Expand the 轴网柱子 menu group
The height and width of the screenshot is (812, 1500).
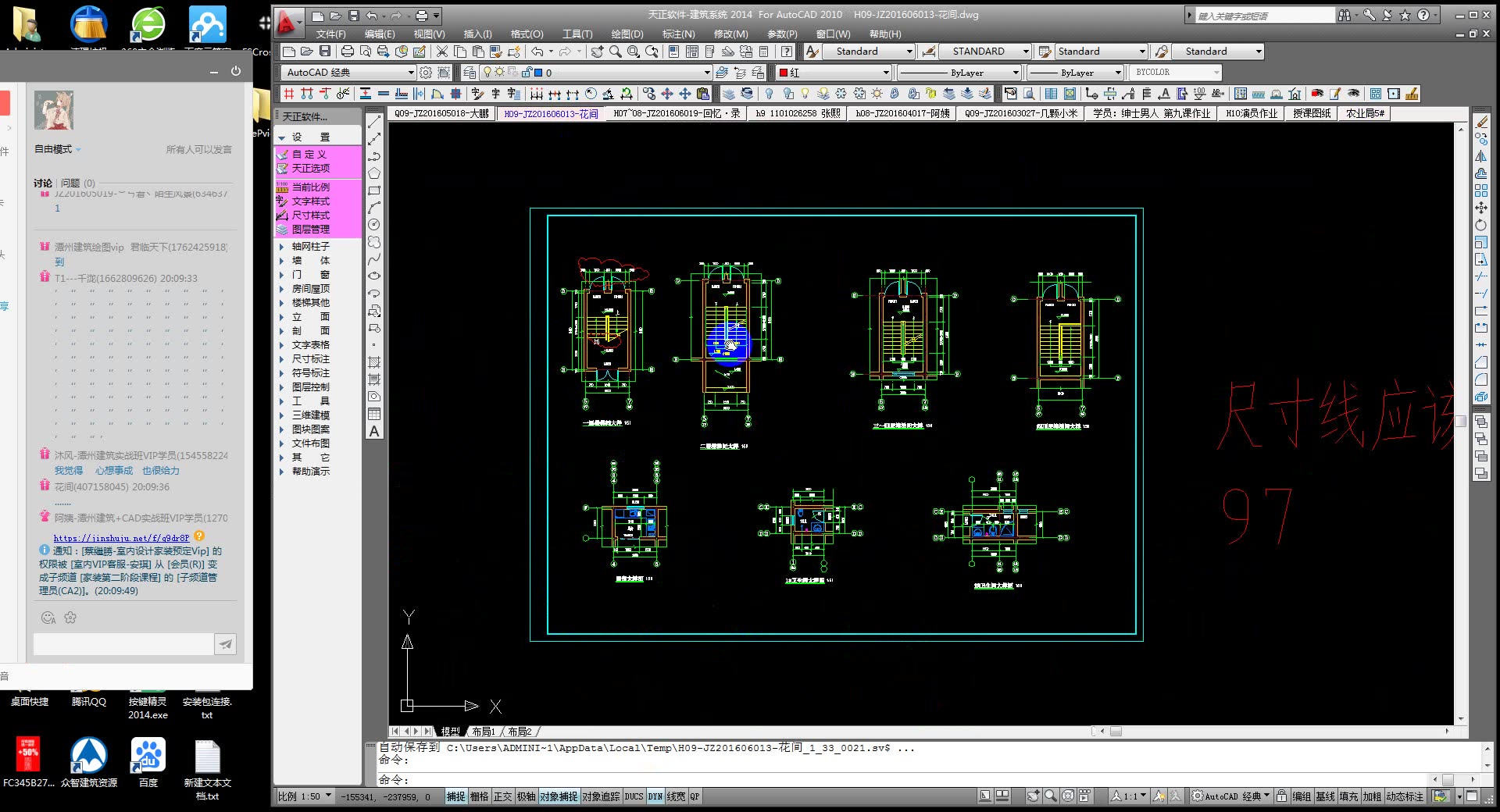pyautogui.click(x=311, y=247)
